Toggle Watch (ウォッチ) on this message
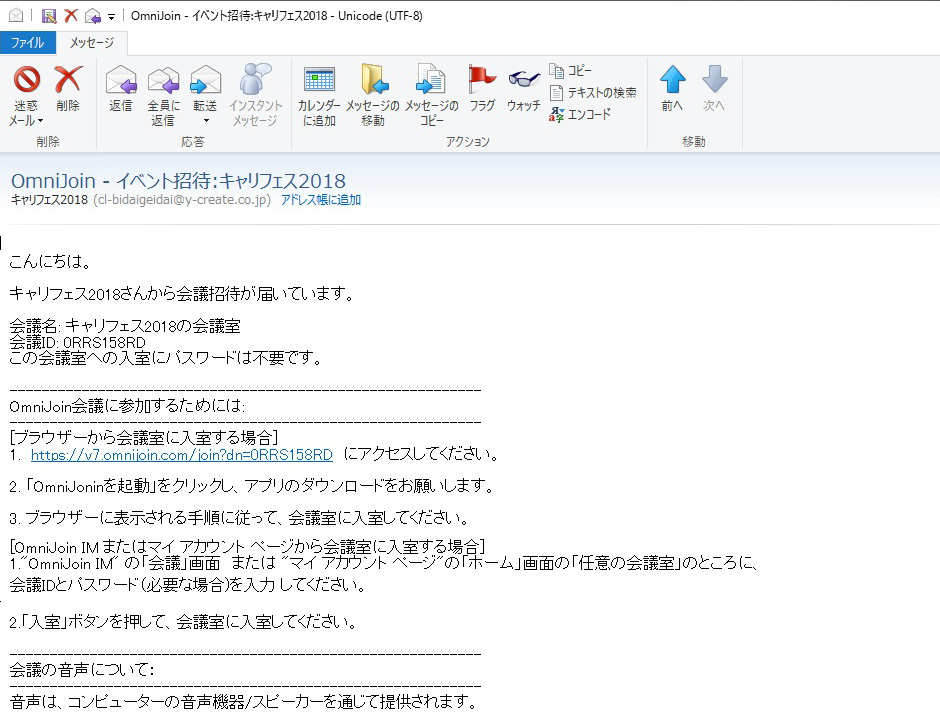This screenshot has height=720, width=940. coord(523,81)
